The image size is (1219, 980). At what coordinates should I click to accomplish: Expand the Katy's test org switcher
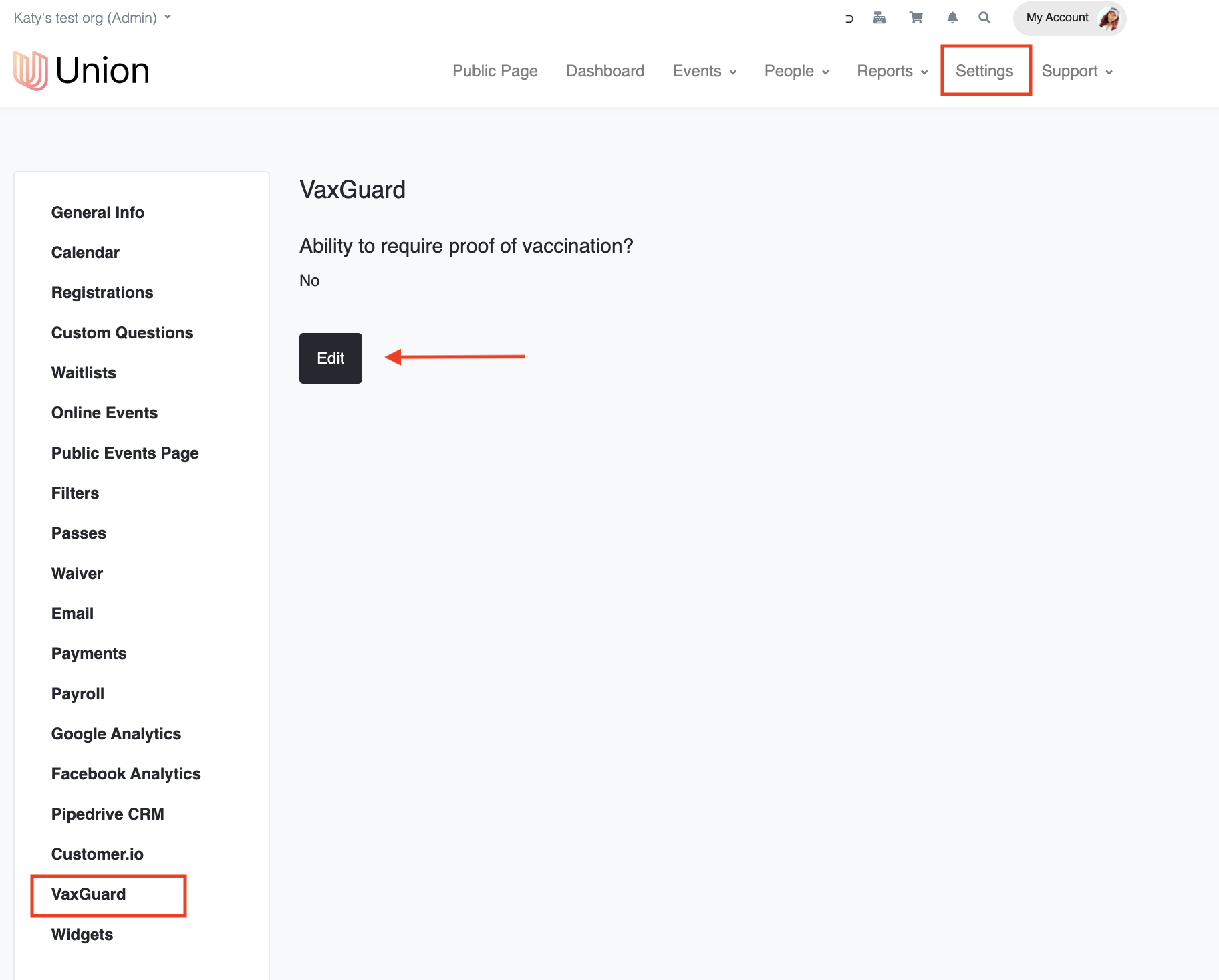[92, 18]
